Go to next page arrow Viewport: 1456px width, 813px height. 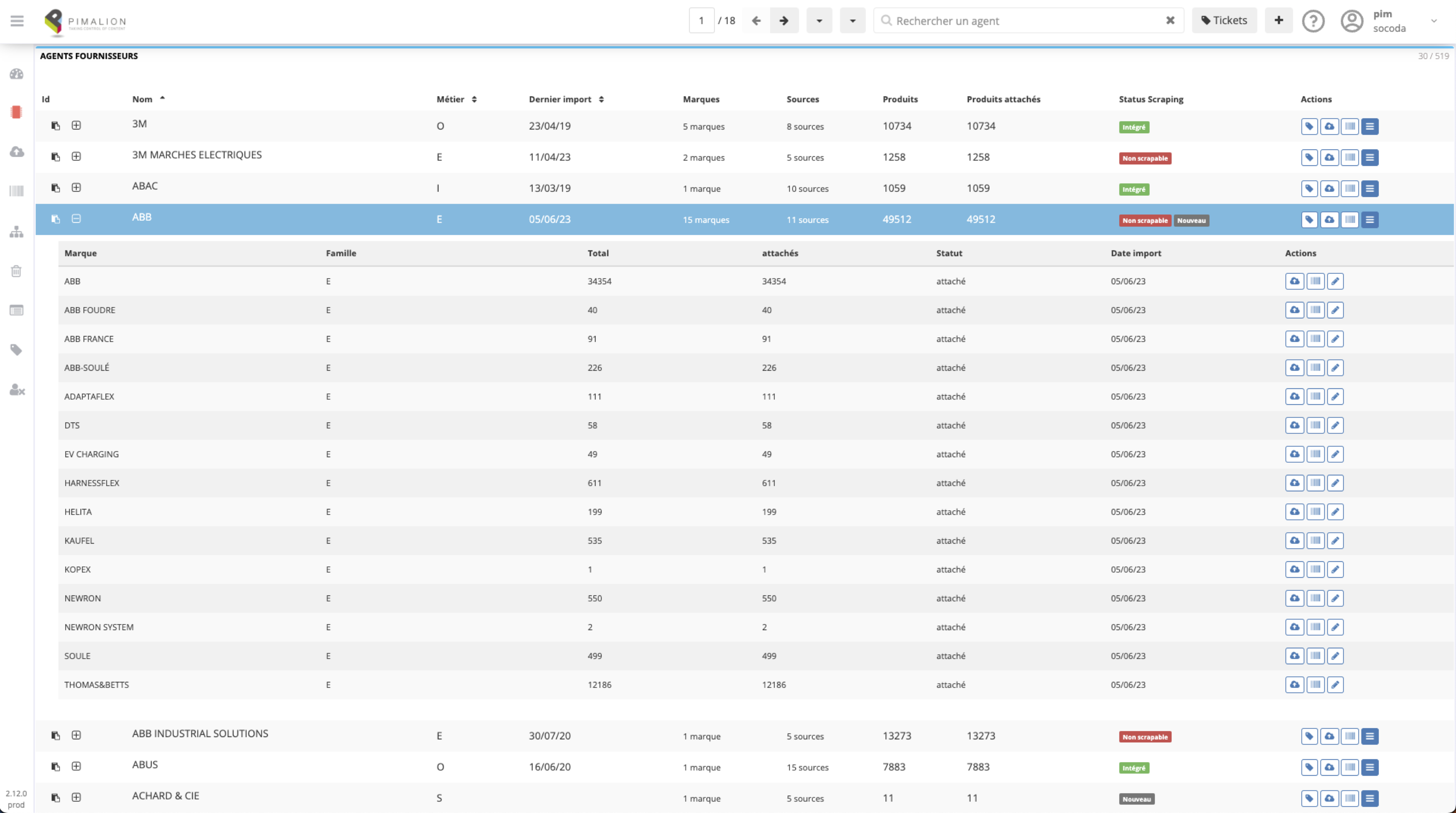[784, 21]
